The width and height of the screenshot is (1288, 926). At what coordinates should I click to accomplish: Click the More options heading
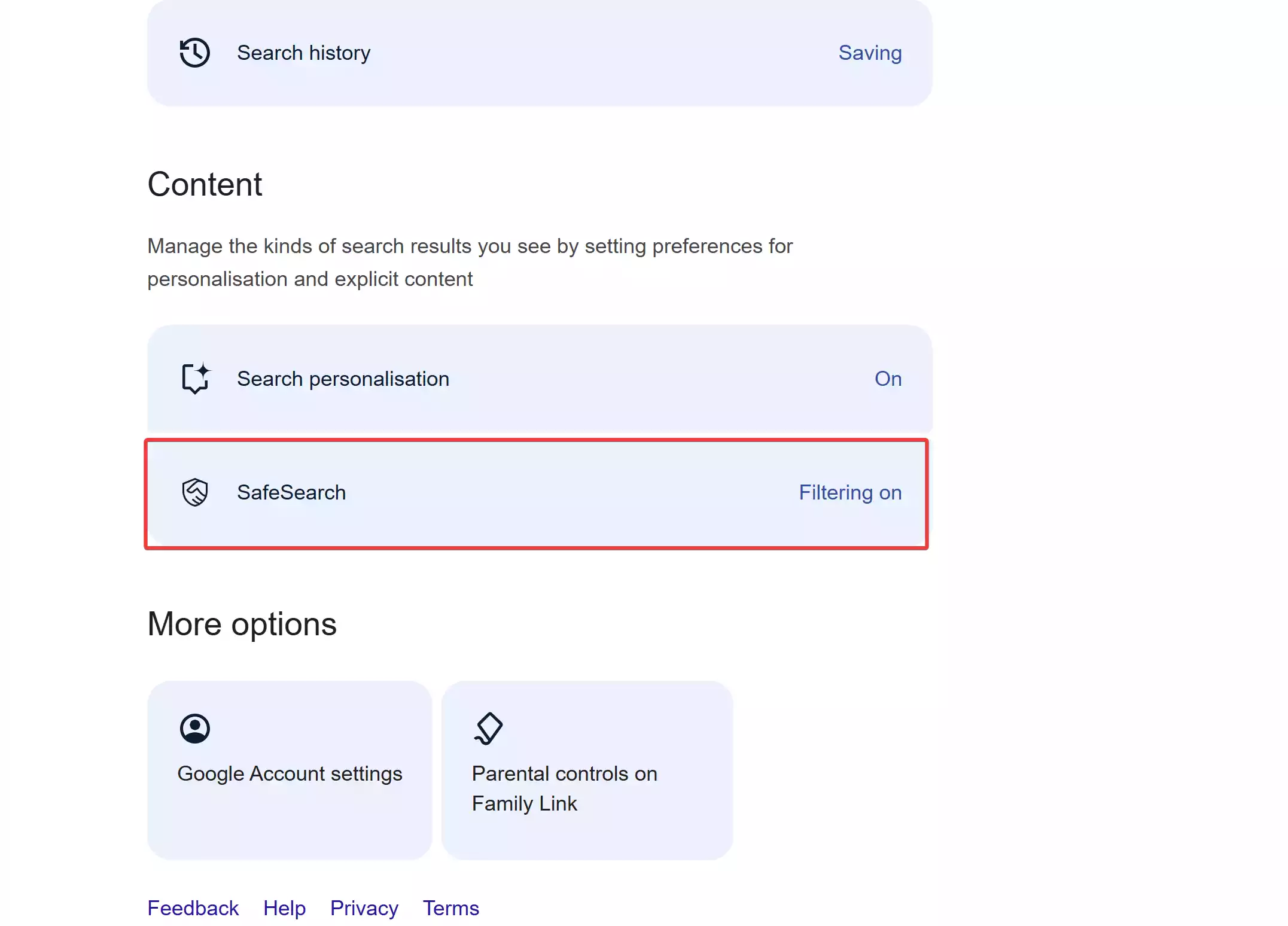click(x=242, y=623)
